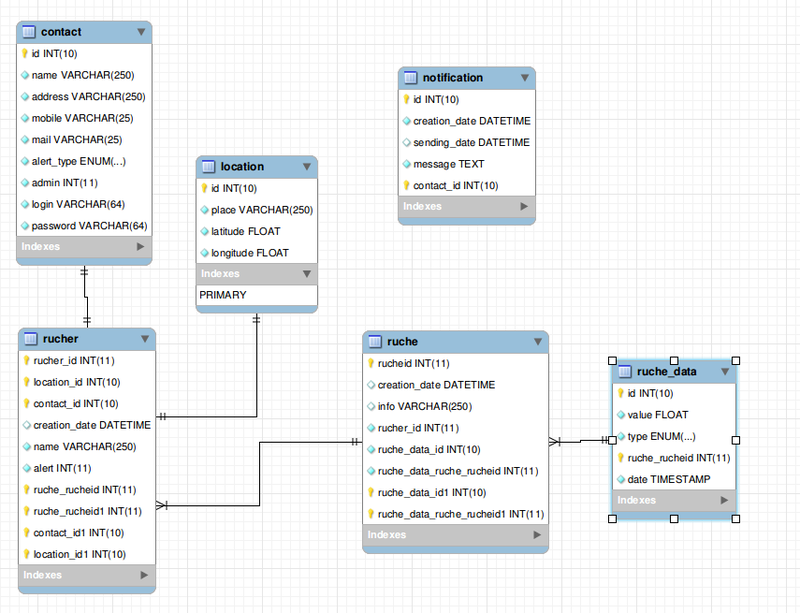This screenshot has width=800, height=613.
Task: Expand the notification table Indexes section
Action: (524, 206)
